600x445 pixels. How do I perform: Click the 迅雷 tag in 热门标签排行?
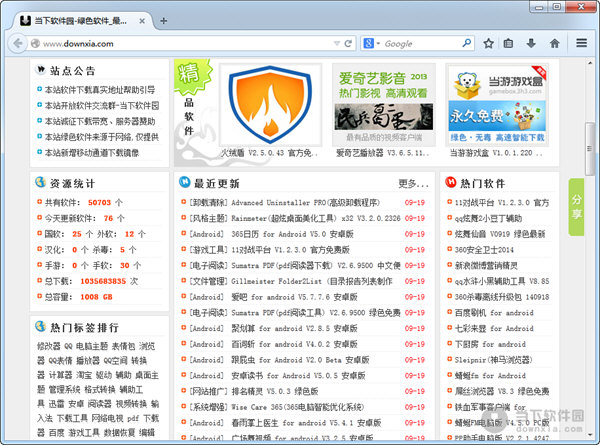pos(57,404)
